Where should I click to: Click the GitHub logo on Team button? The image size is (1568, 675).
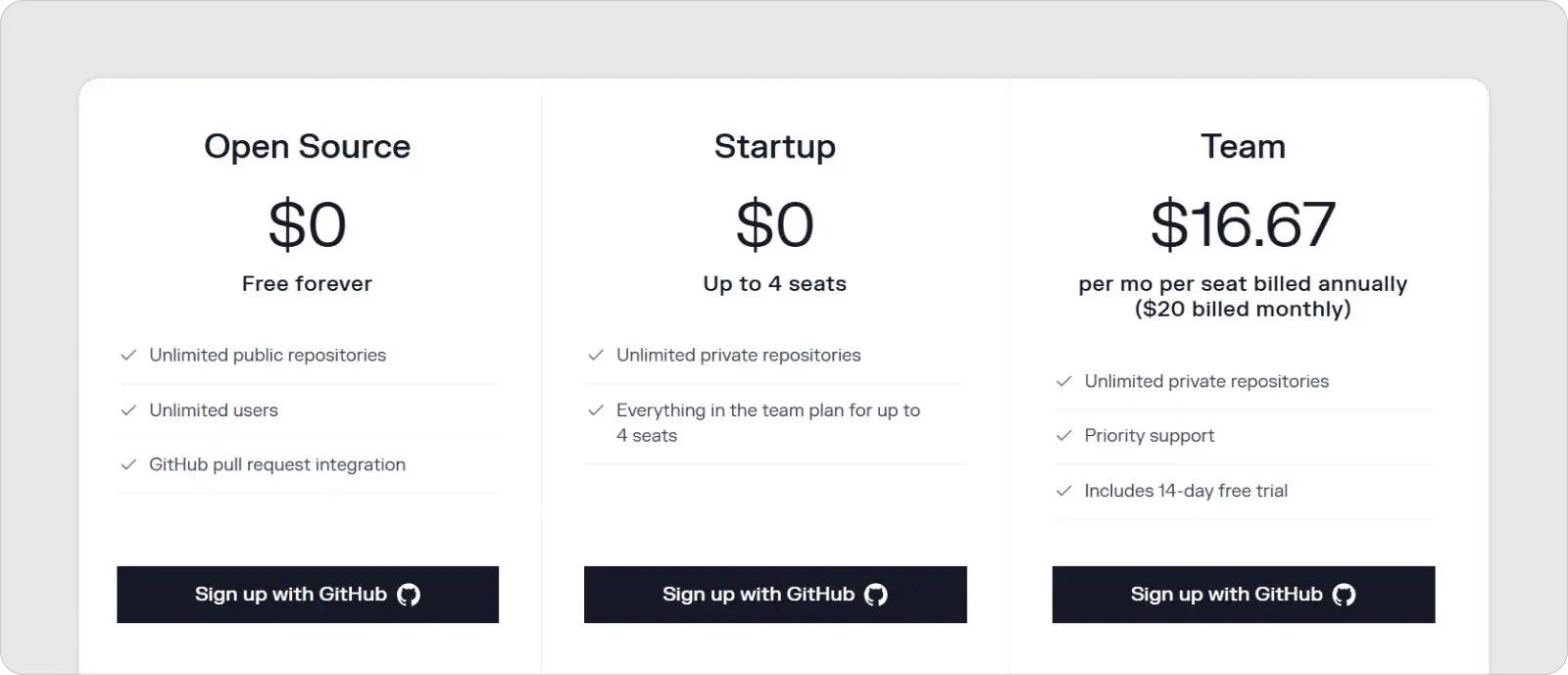coord(1346,595)
